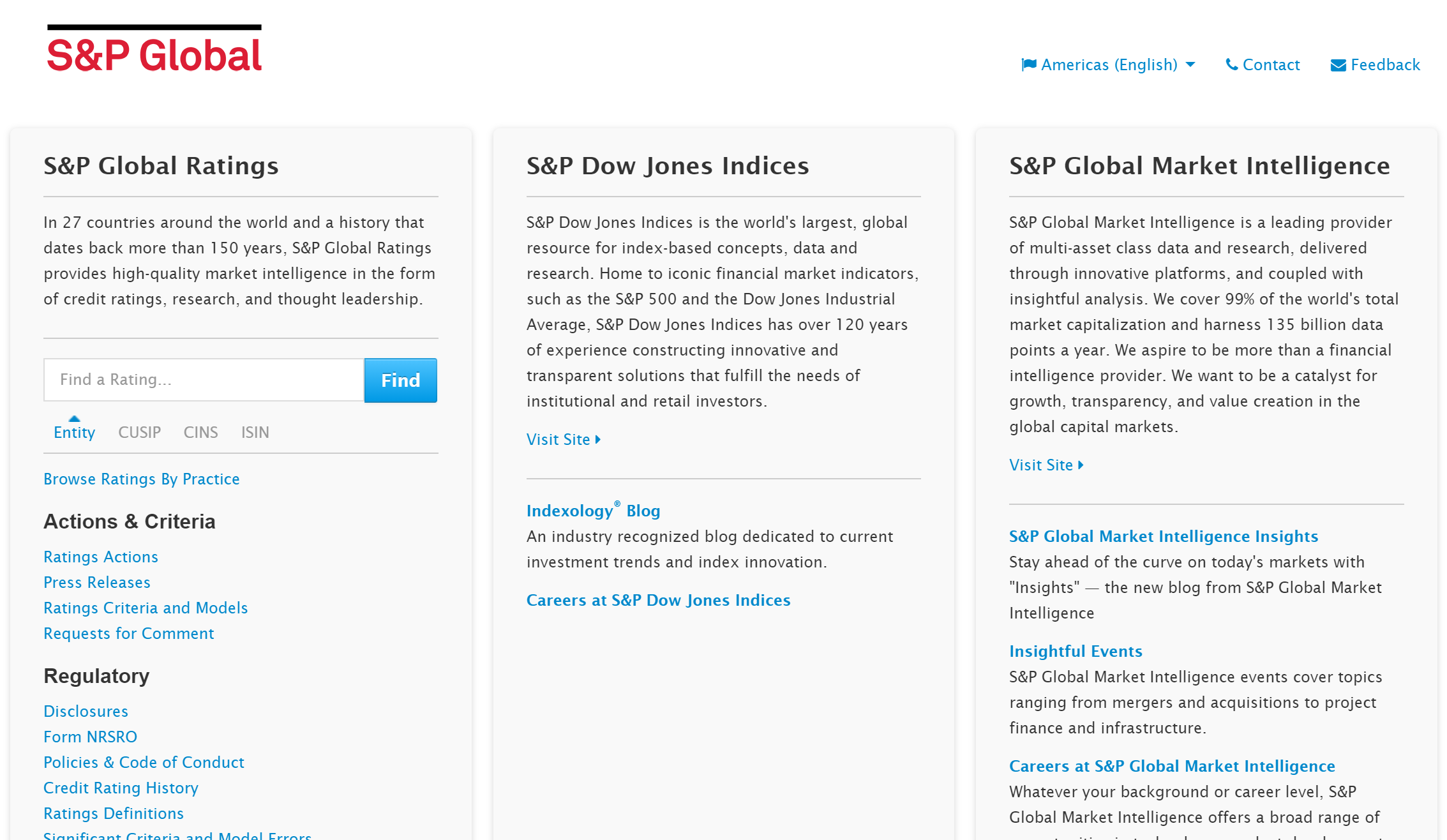Open the Ratings Actions link
Viewport: 1447px width, 840px height.
coord(101,557)
